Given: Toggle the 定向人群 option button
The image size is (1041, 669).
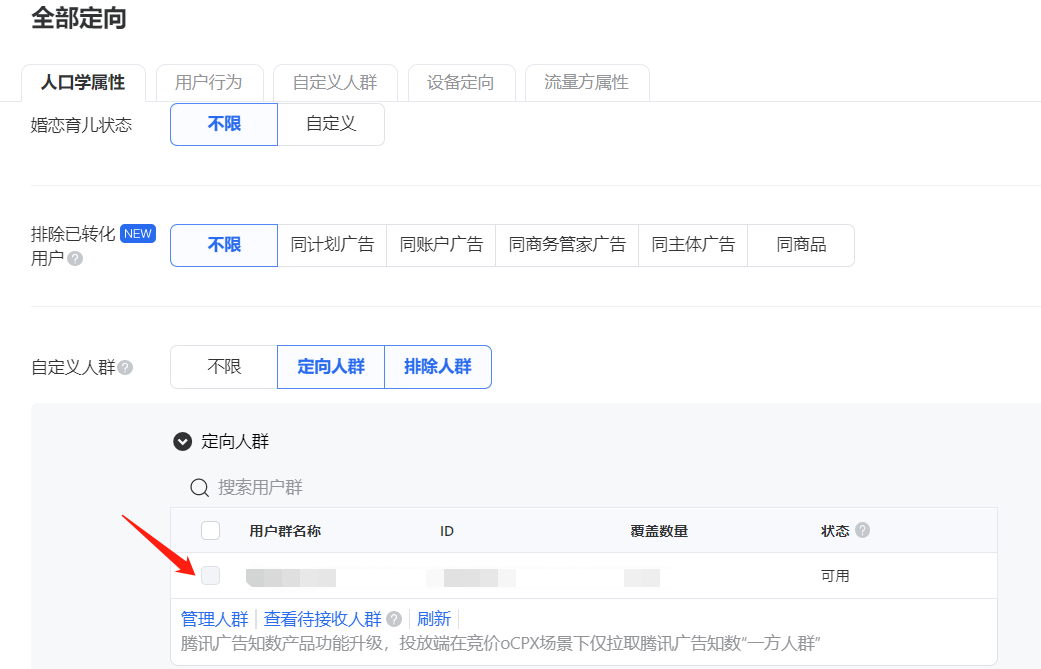Looking at the screenshot, I should (x=331, y=366).
